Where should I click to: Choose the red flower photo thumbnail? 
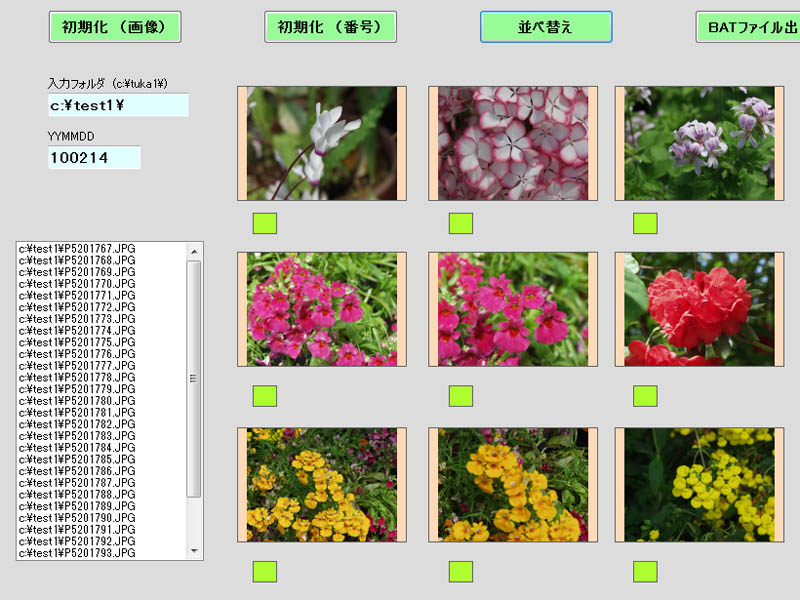point(698,309)
